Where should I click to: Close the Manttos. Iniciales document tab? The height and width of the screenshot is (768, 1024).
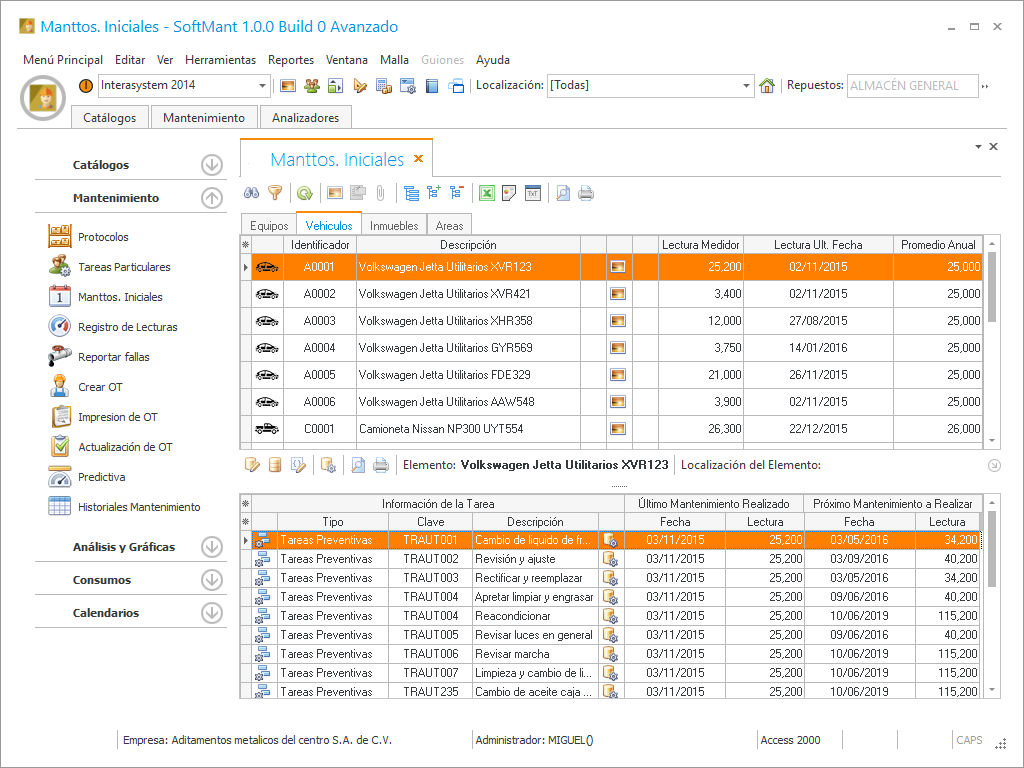[x=419, y=159]
